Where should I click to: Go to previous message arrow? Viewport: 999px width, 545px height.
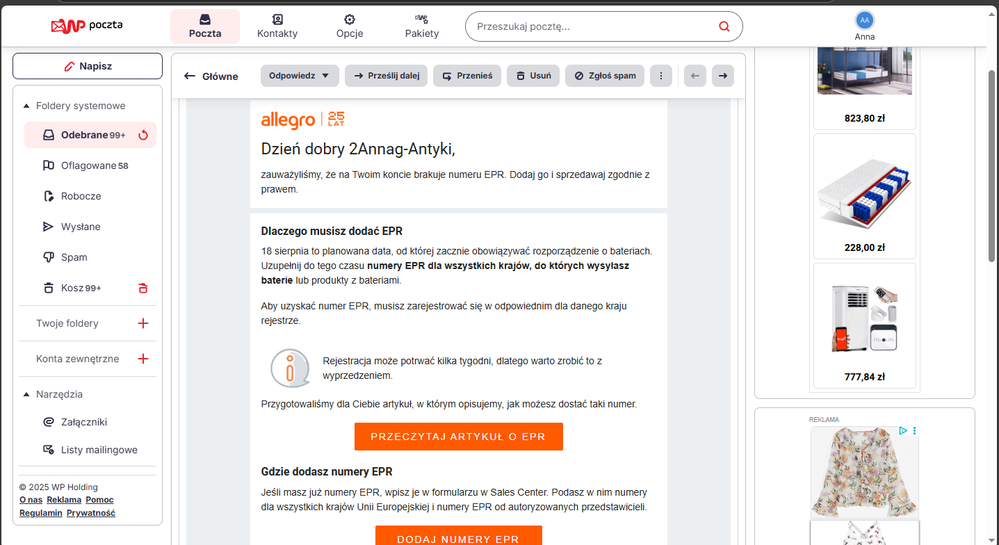(695, 76)
